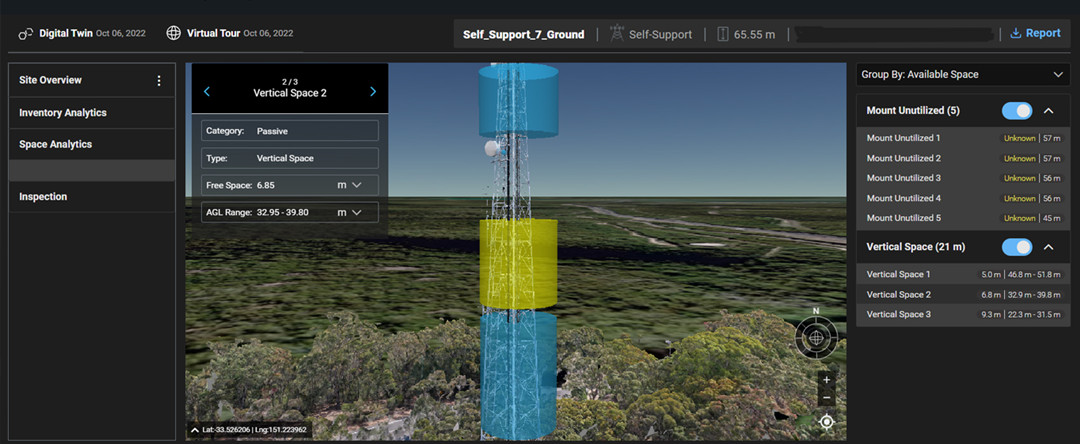Click the Category Passive field
The height and width of the screenshot is (444, 1080).
[x=289, y=131]
